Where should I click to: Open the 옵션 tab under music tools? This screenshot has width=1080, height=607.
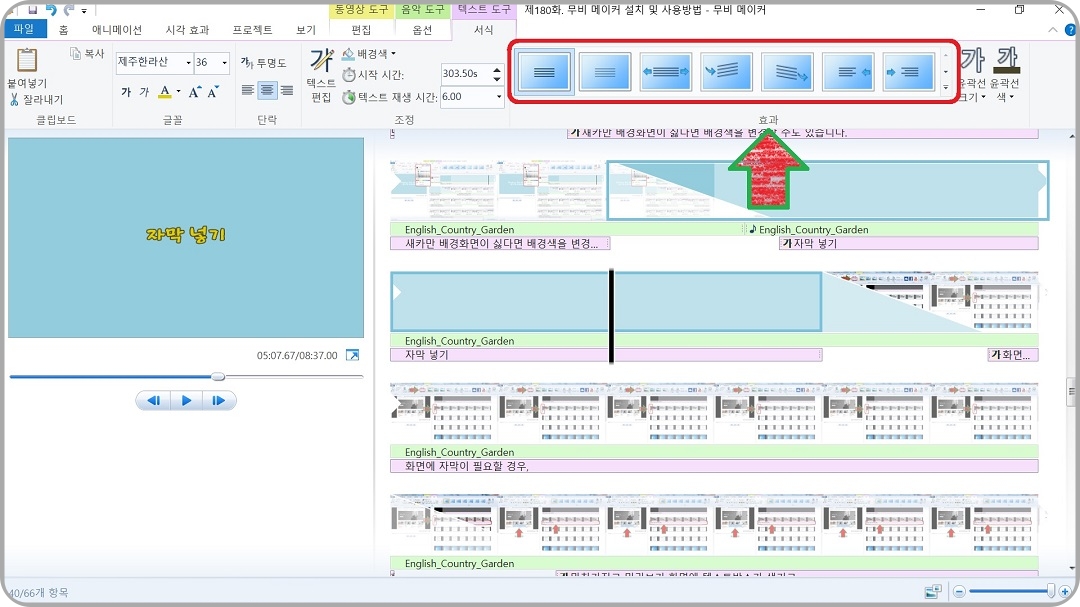[x=422, y=30]
